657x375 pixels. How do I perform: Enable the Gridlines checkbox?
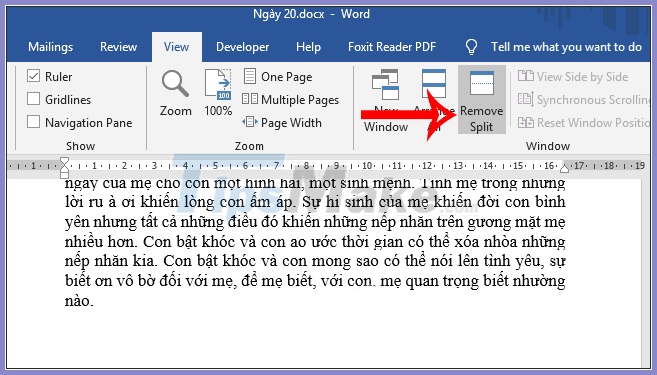[x=34, y=99]
